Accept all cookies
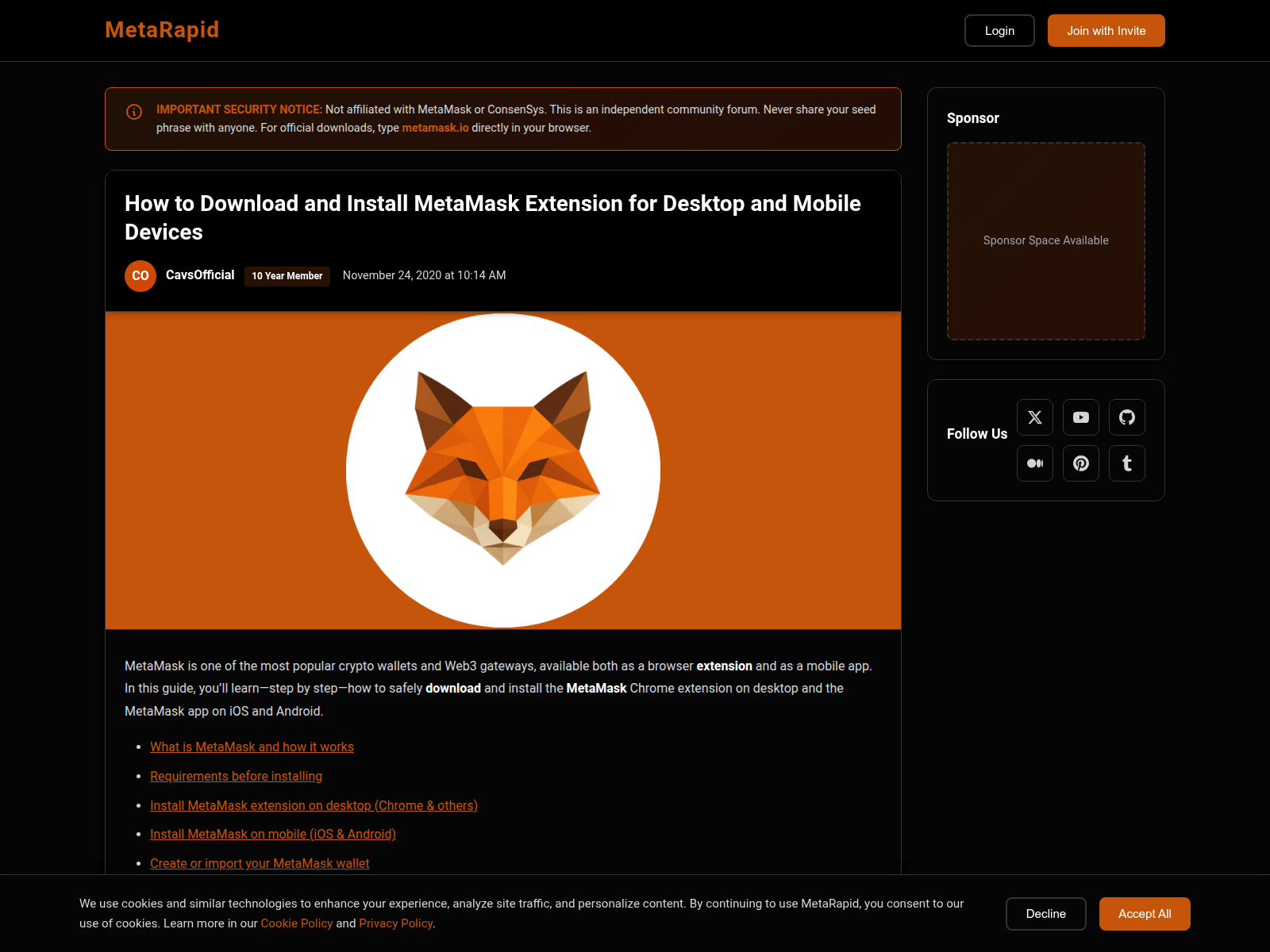This screenshot has height=952, width=1270. (1145, 914)
